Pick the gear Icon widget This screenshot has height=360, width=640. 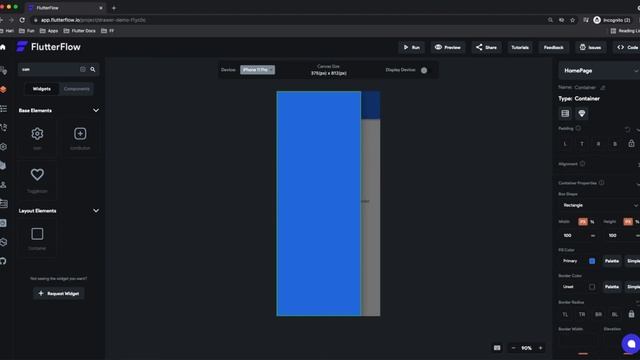pos(37,133)
